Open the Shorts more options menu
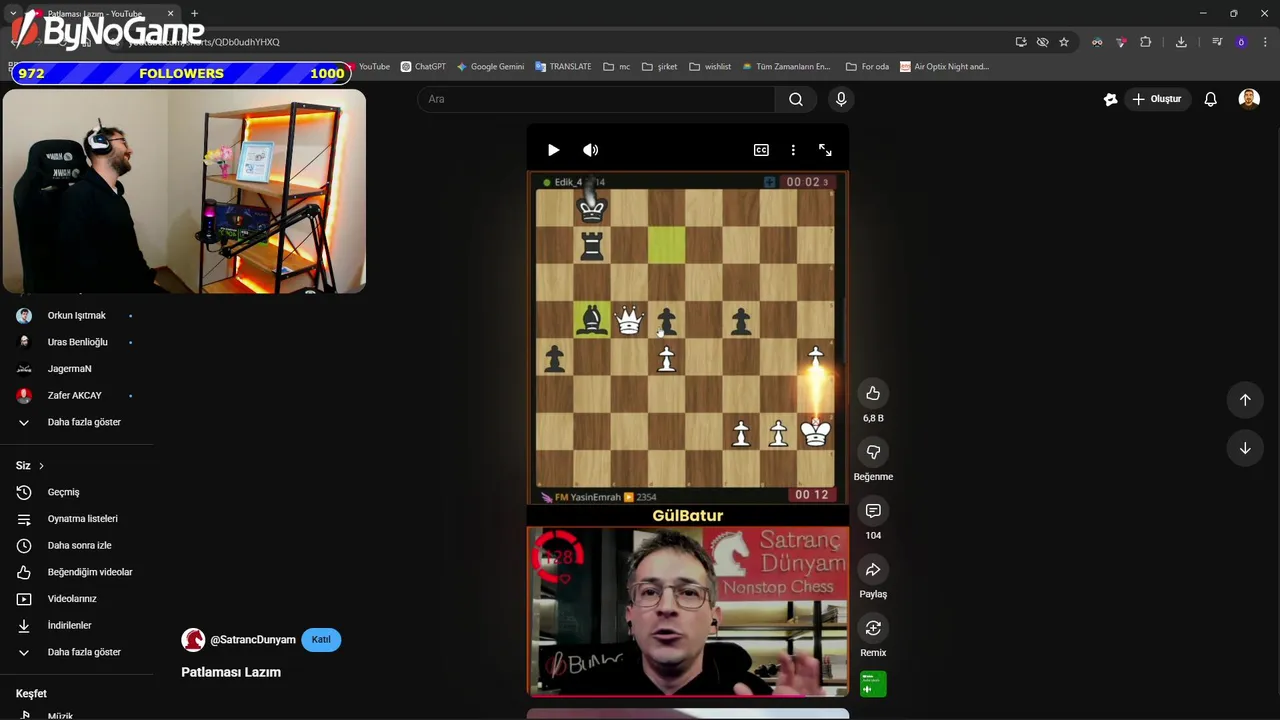Viewport: 1280px width, 720px height. [x=793, y=150]
